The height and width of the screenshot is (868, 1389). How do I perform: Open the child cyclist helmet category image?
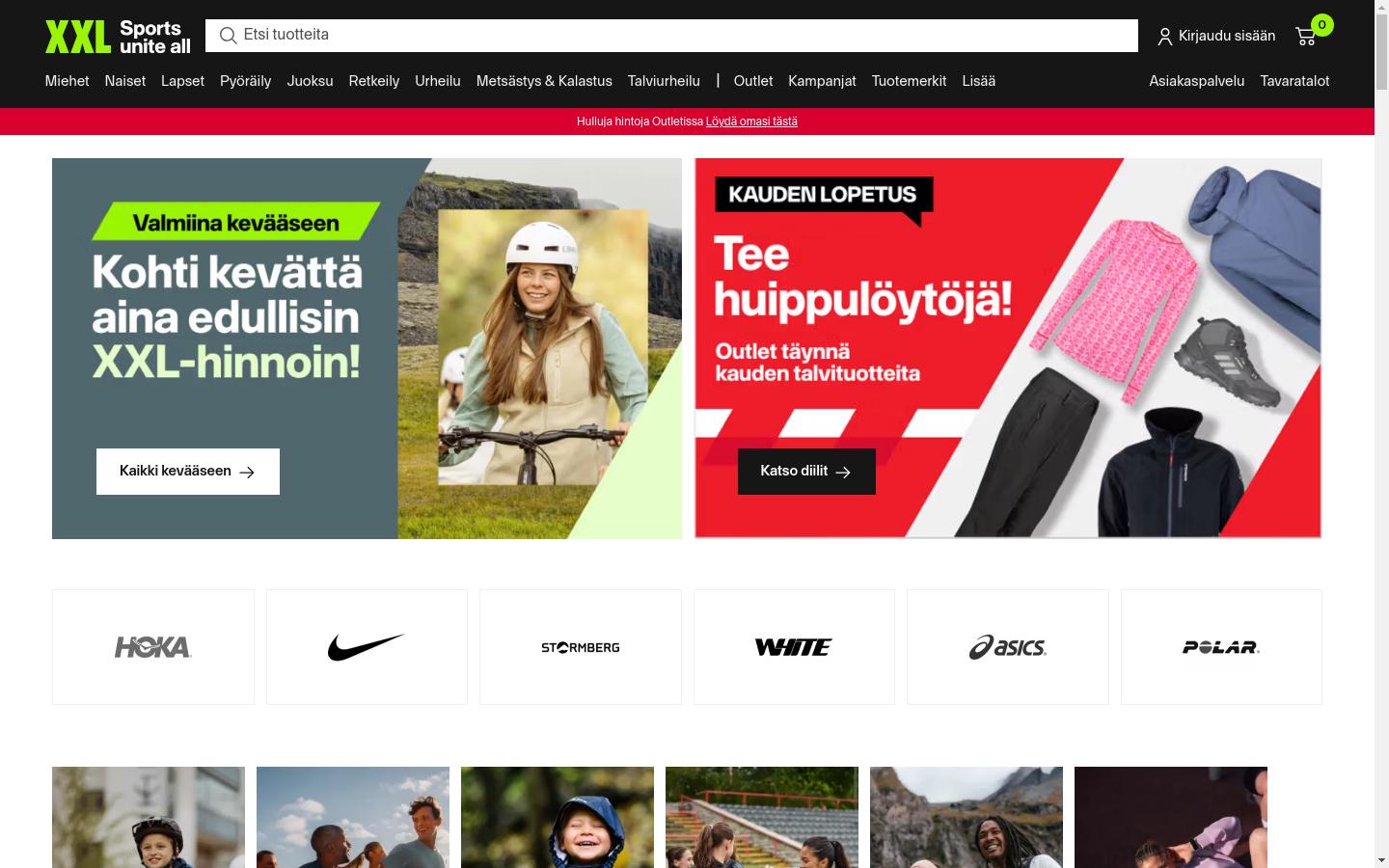[x=149, y=817]
